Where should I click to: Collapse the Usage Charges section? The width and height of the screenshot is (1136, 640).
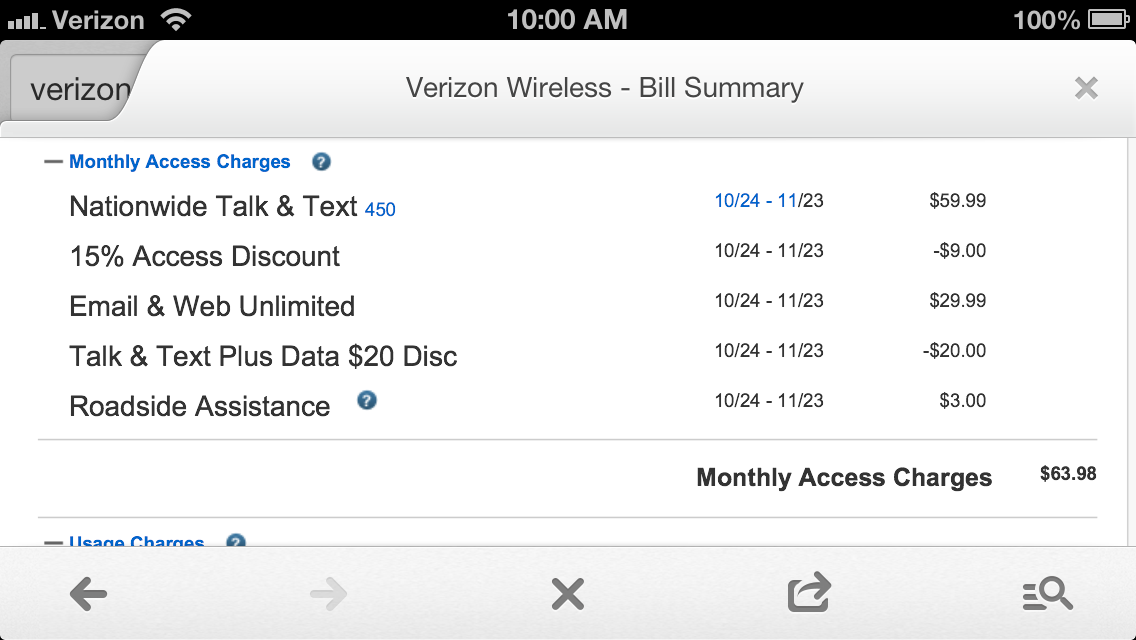click(x=53, y=542)
